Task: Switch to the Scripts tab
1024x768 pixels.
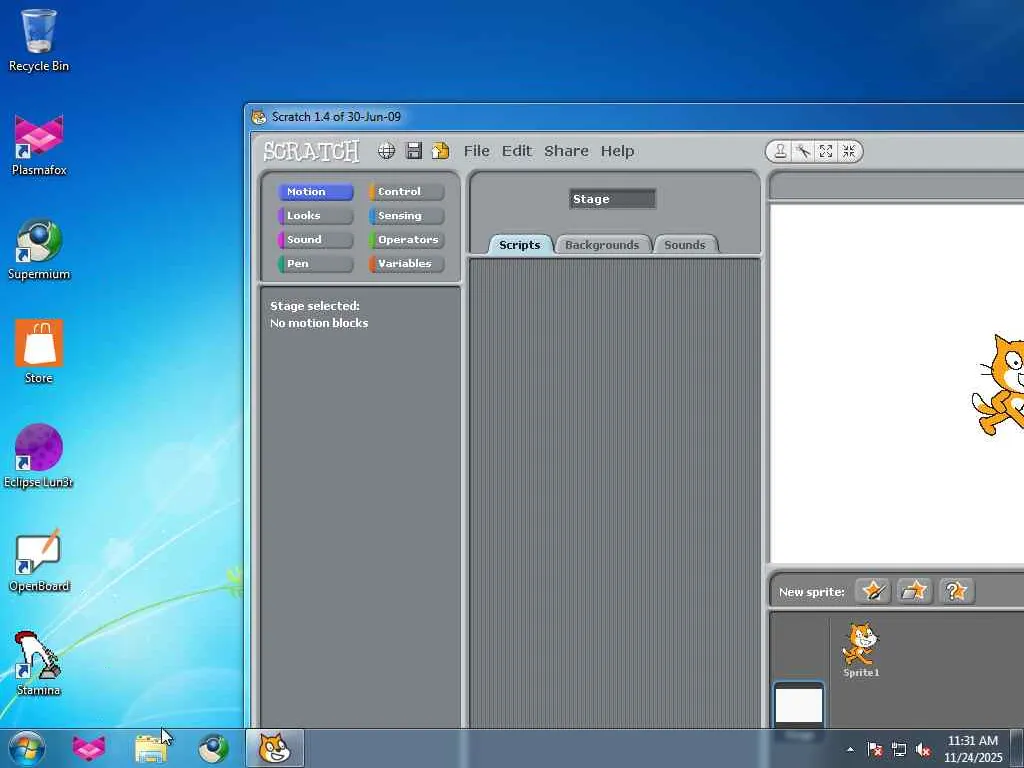Action: pos(520,245)
